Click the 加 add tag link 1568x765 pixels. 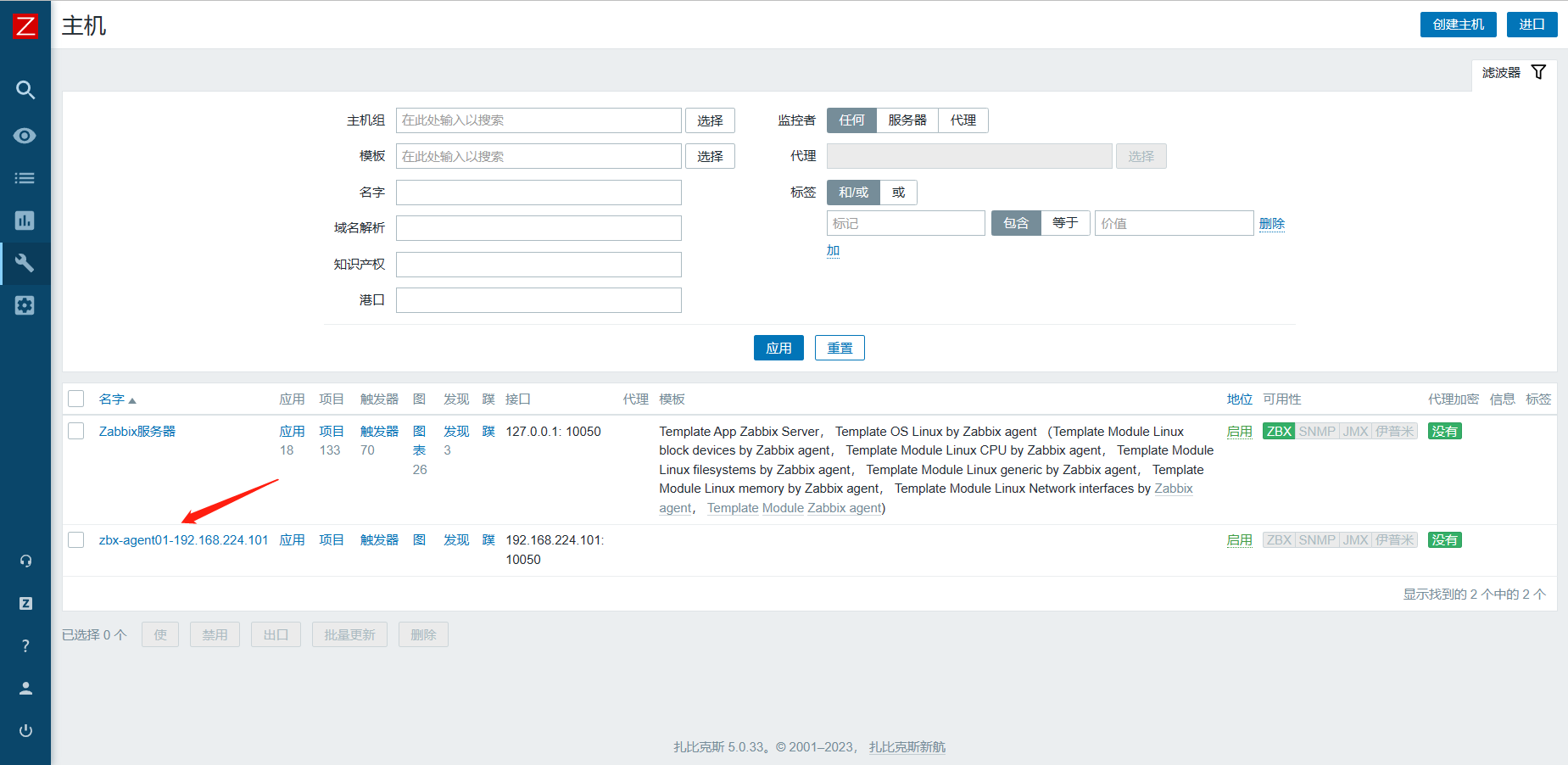pyautogui.click(x=833, y=250)
